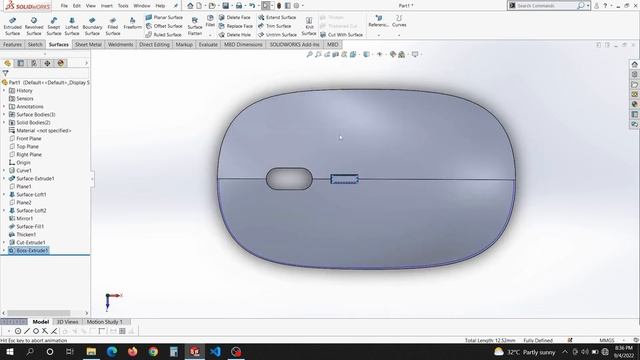640x360 pixels.
Task: Expand the Surface-Loft1 feature
Action: [x=4, y=195]
